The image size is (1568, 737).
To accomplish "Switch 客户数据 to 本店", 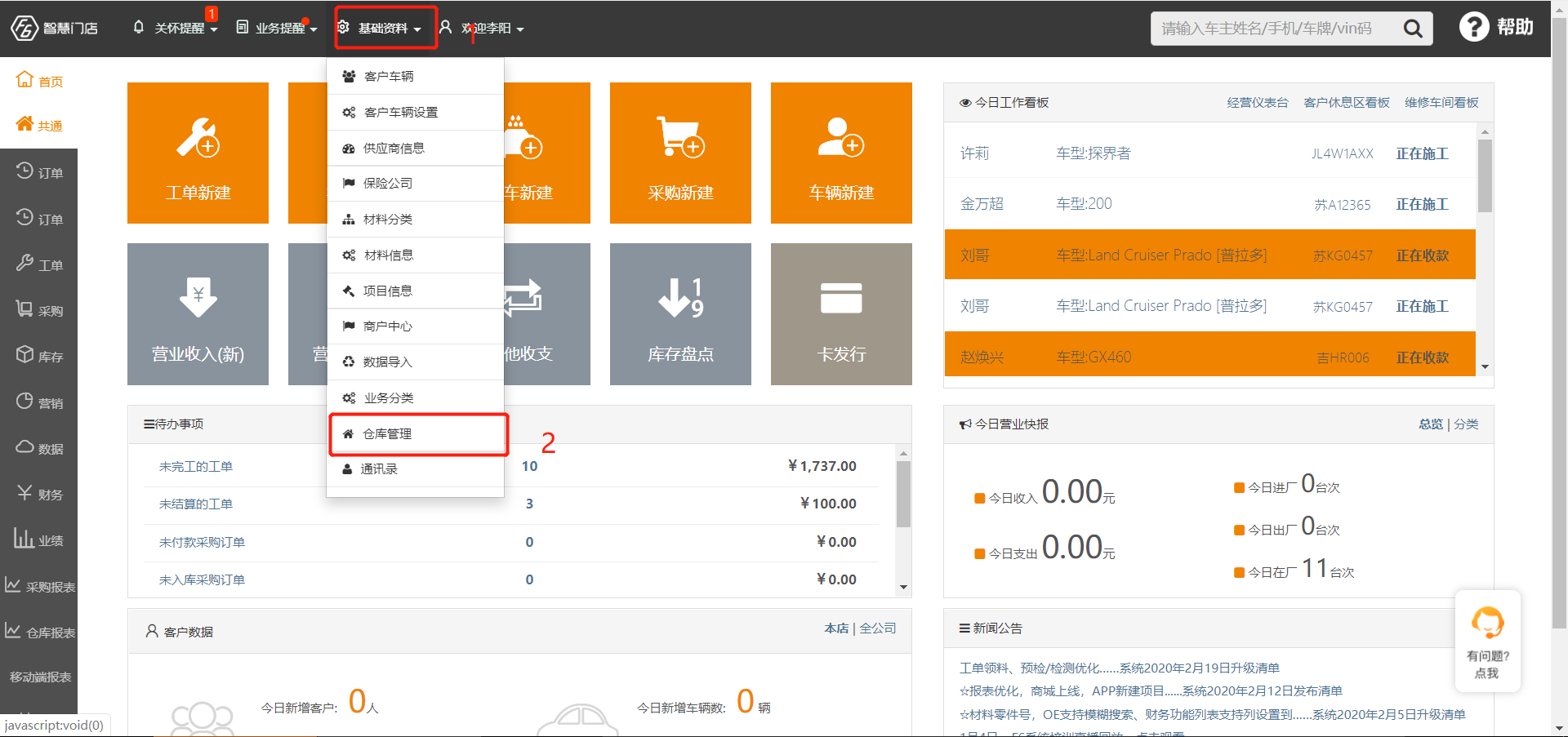I will 836,628.
